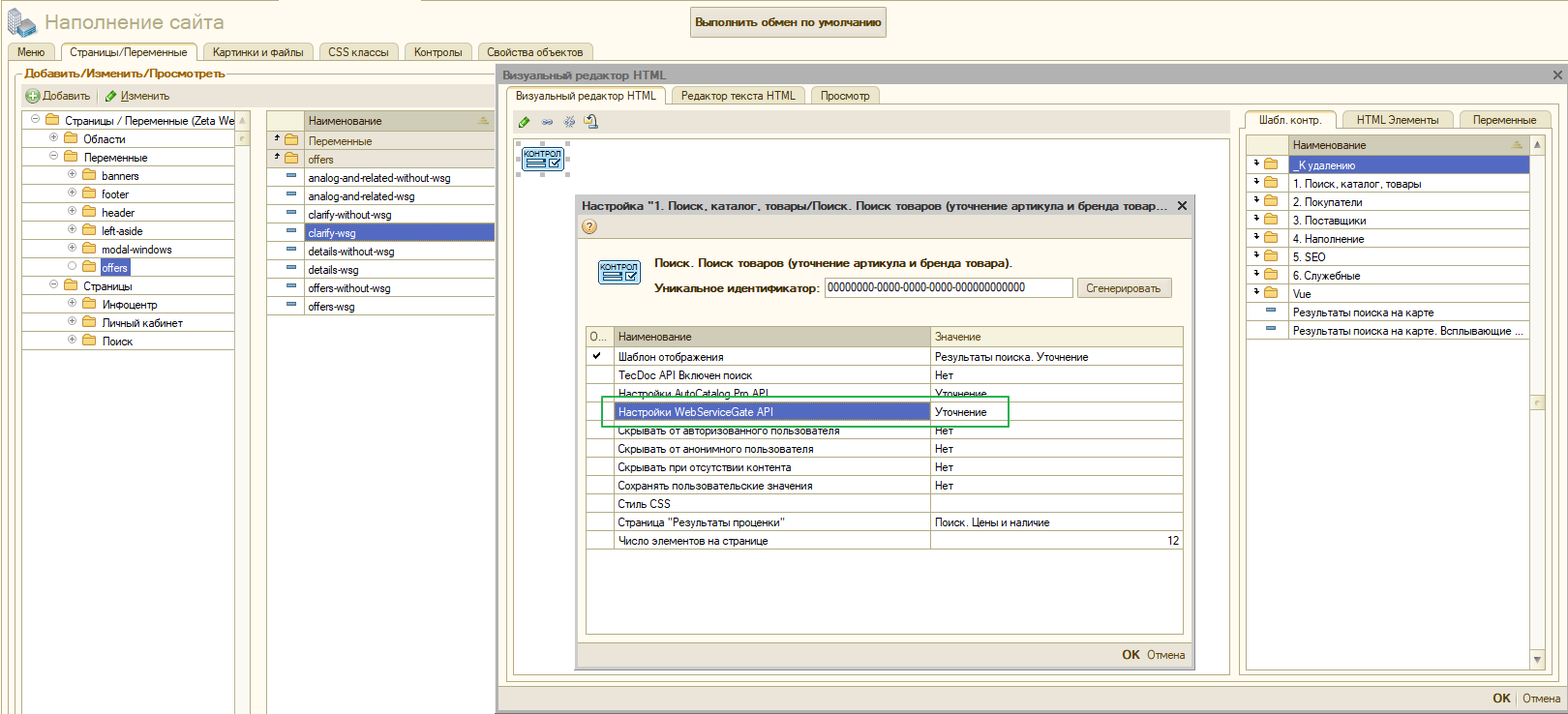Close the Настройка dialog with the X
The image size is (1568, 714).
[x=1182, y=206]
